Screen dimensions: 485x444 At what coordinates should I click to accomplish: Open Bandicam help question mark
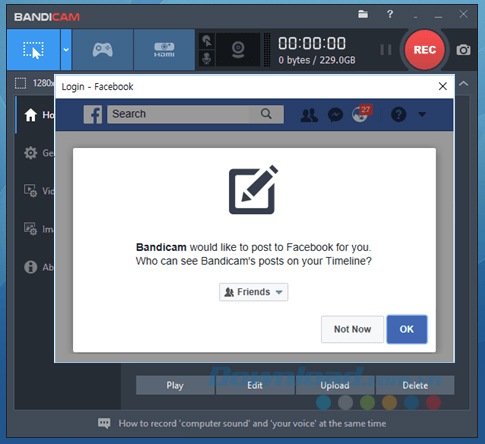tap(390, 14)
